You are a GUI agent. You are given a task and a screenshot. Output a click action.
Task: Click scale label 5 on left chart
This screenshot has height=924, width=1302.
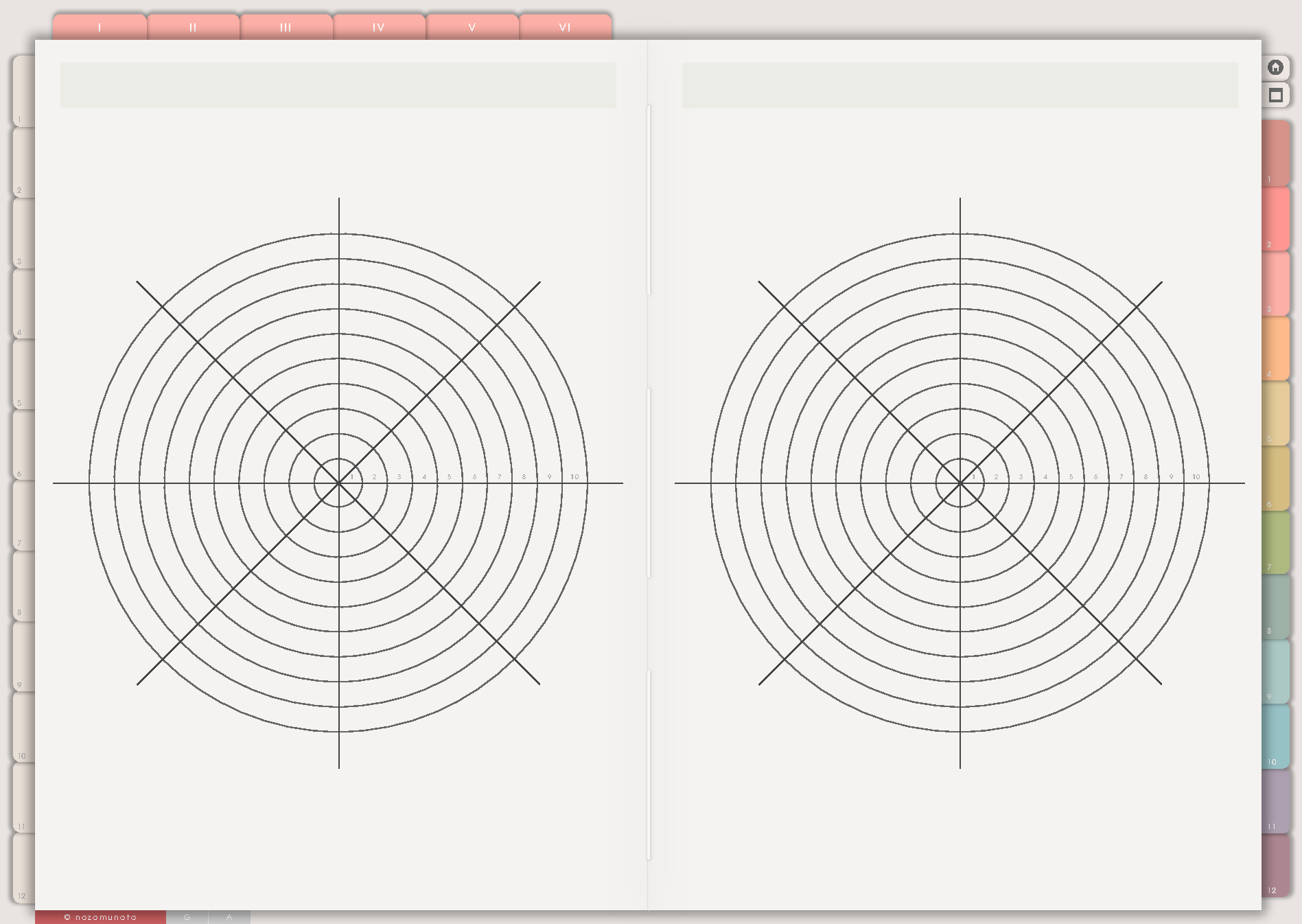point(450,476)
